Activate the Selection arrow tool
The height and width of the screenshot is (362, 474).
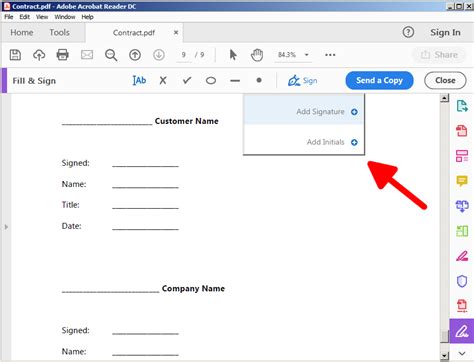coord(233,55)
